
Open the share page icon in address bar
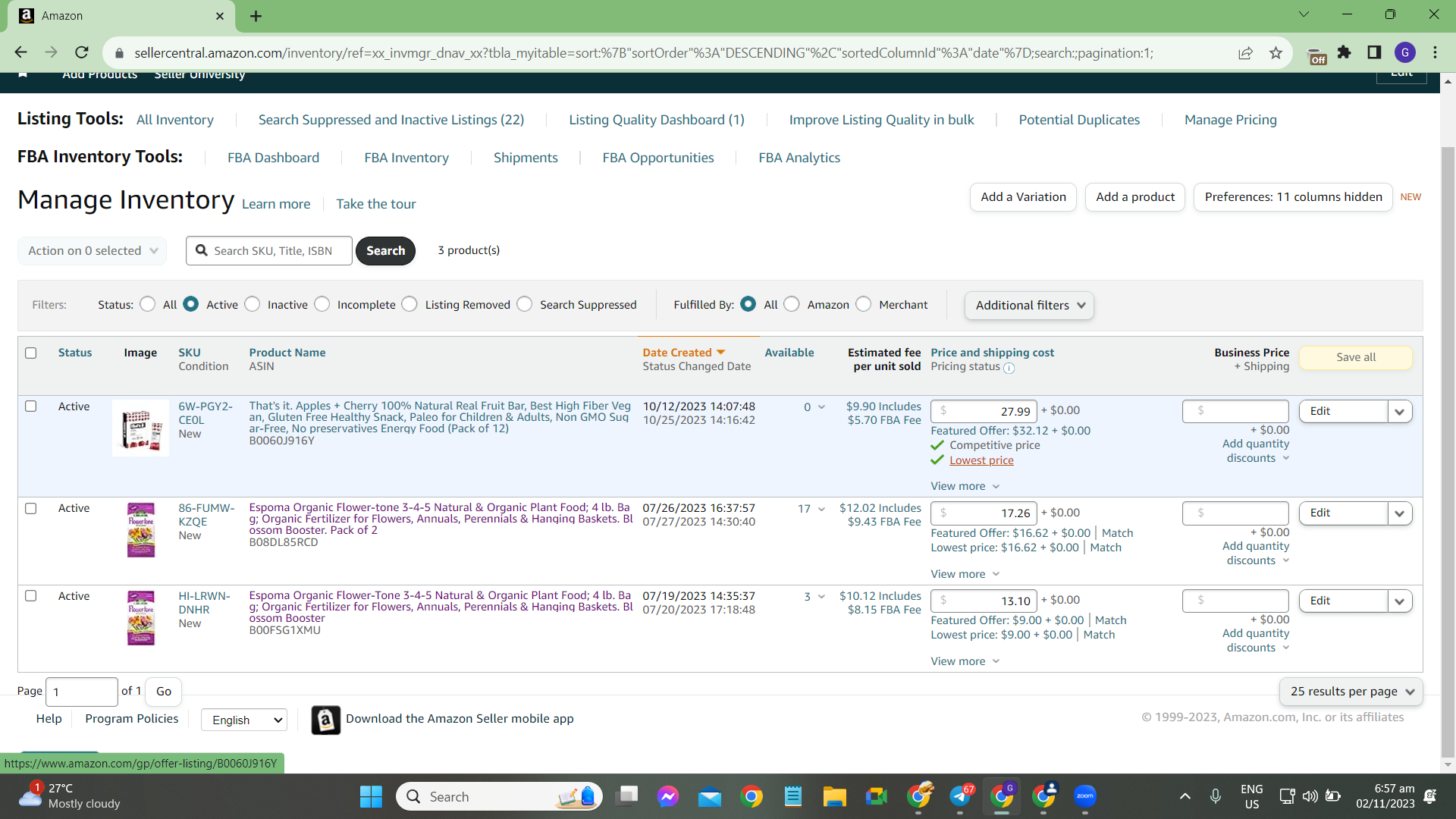[1245, 52]
